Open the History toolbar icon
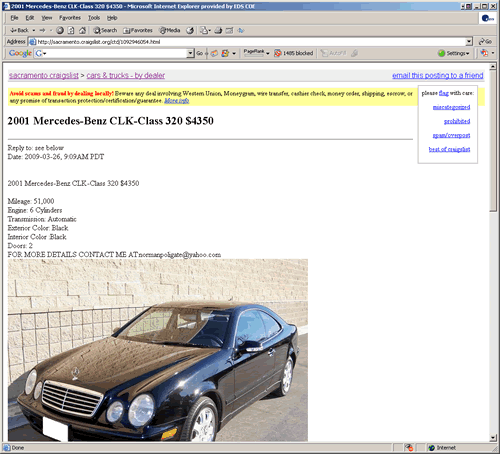 [190, 30]
